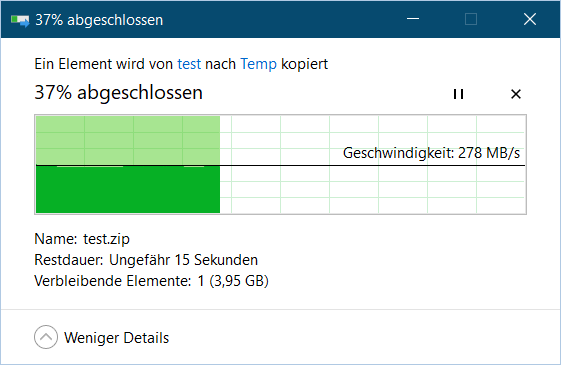Open the source folder link 'test'
The width and height of the screenshot is (561, 365).
[x=189, y=64]
